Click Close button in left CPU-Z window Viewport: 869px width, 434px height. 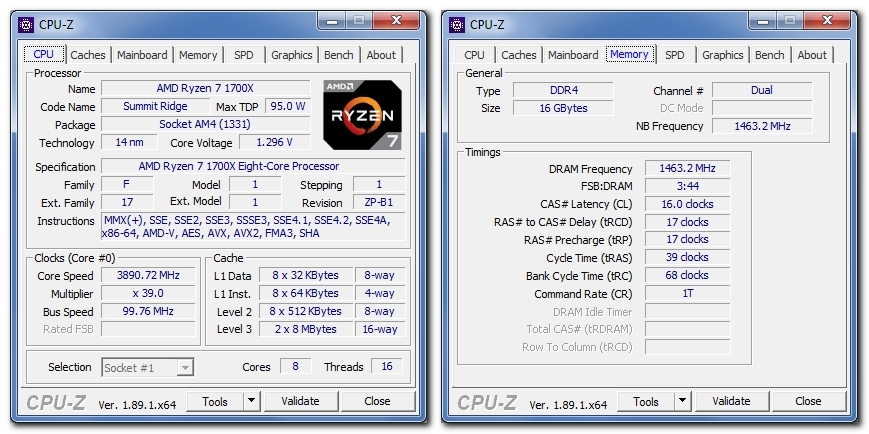point(377,401)
